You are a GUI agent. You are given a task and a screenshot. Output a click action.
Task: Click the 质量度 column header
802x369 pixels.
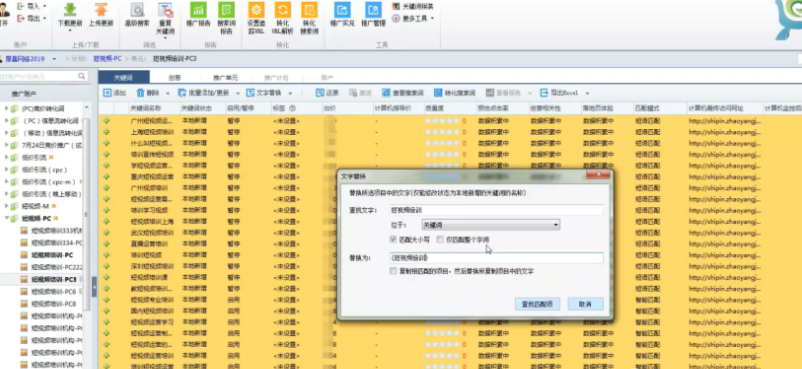pos(433,108)
